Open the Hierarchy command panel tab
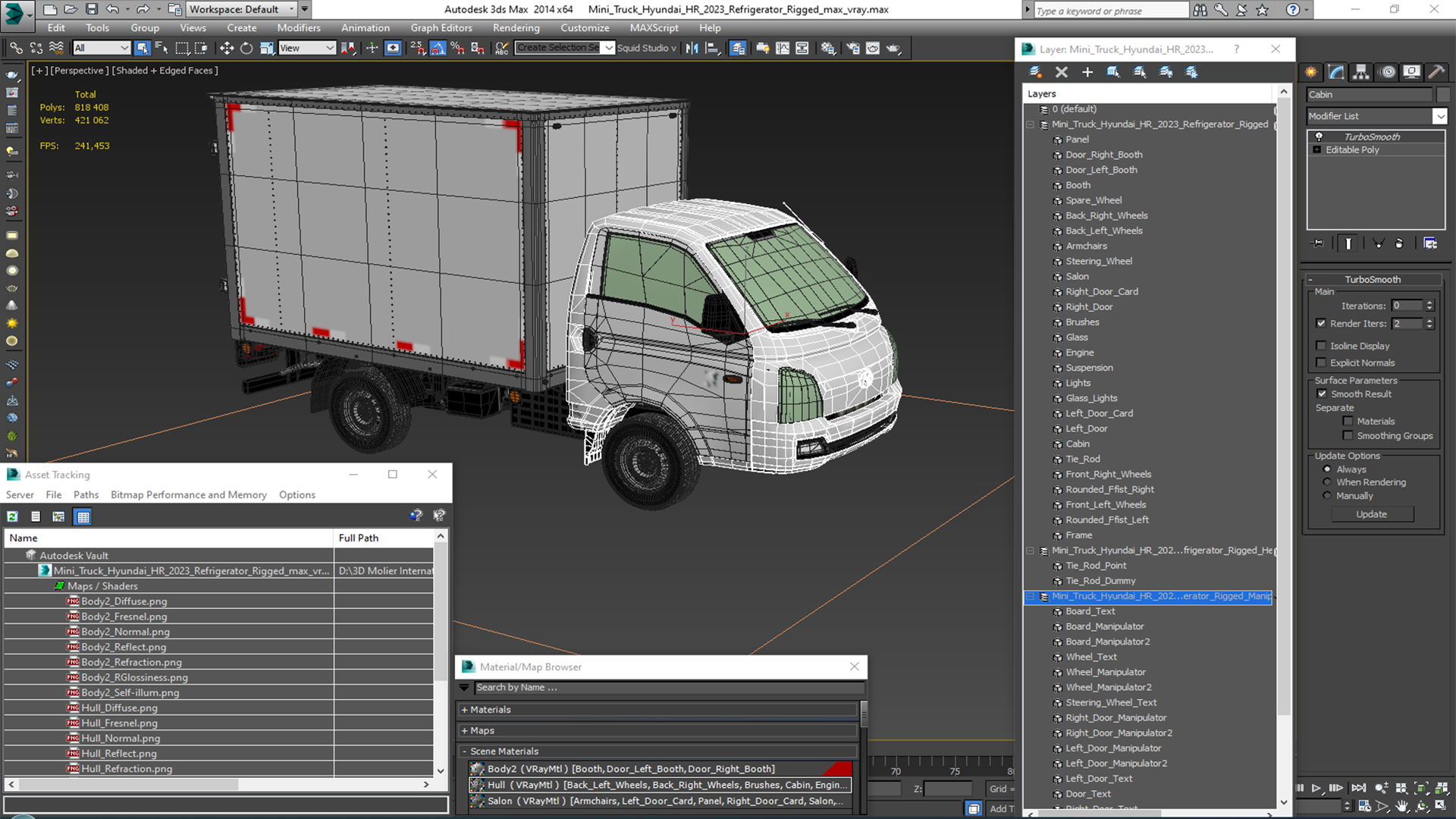 (1361, 72)
